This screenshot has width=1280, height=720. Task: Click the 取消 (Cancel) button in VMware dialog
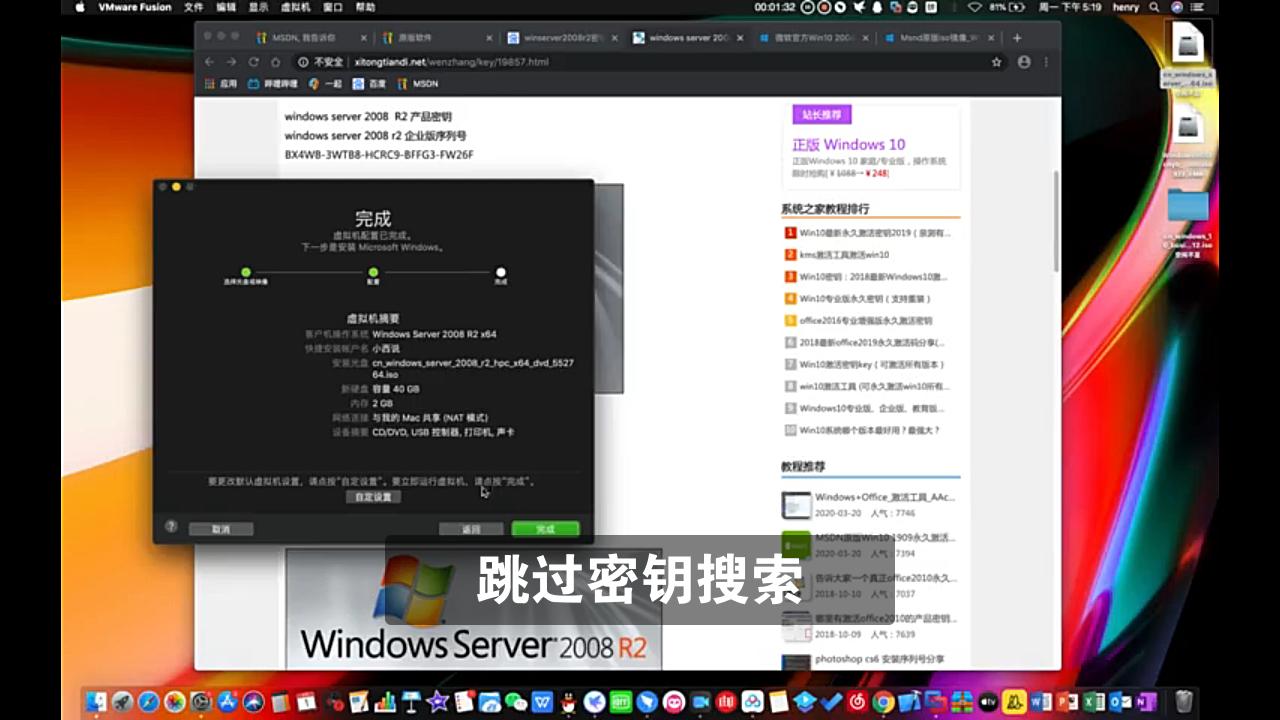221,529
